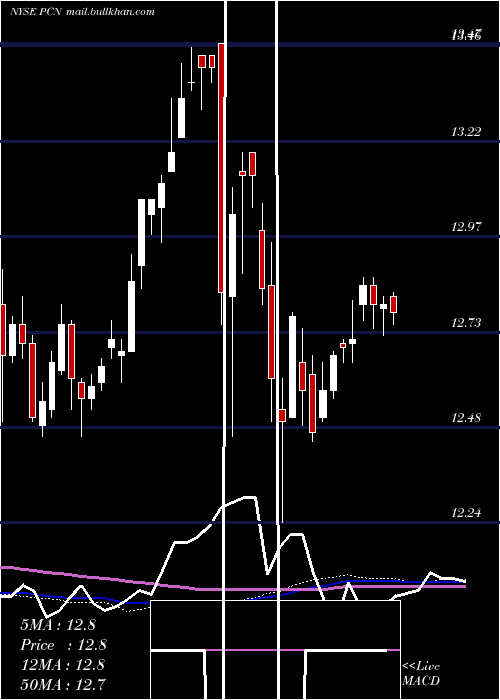Click the 12MA : 12.8 value
The image size is (500, 700).
(x=63, y=665)
